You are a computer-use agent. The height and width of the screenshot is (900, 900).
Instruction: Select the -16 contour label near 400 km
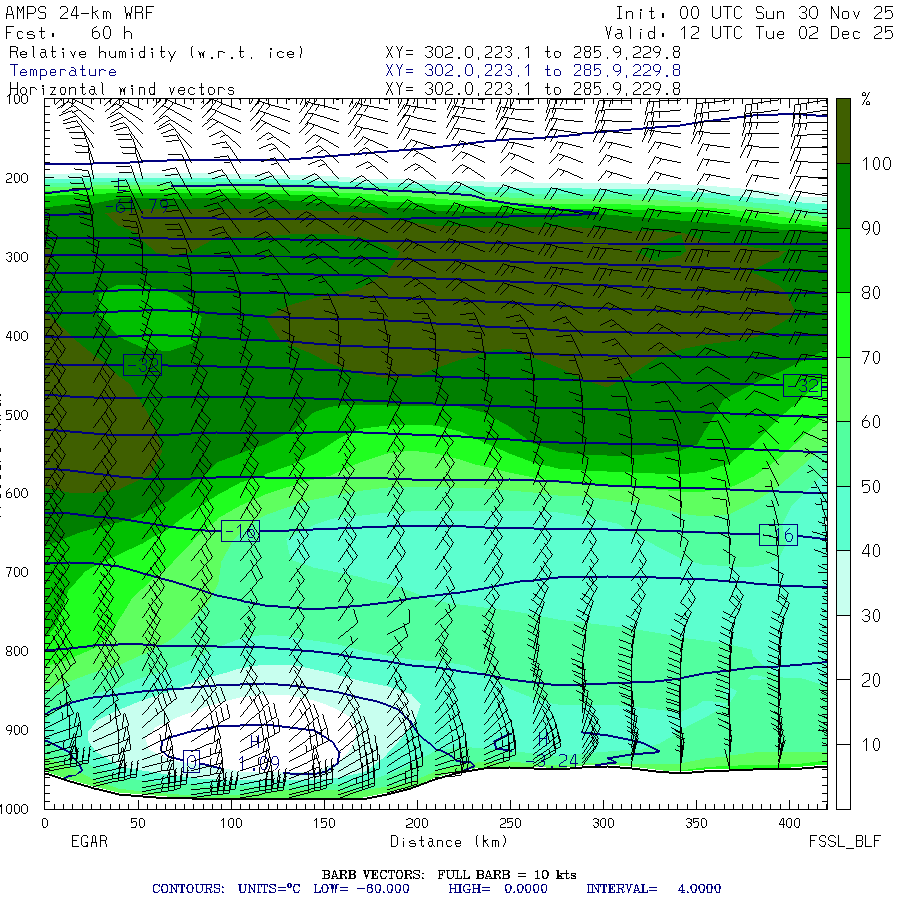pyautogui.click(x=777, y=535)
